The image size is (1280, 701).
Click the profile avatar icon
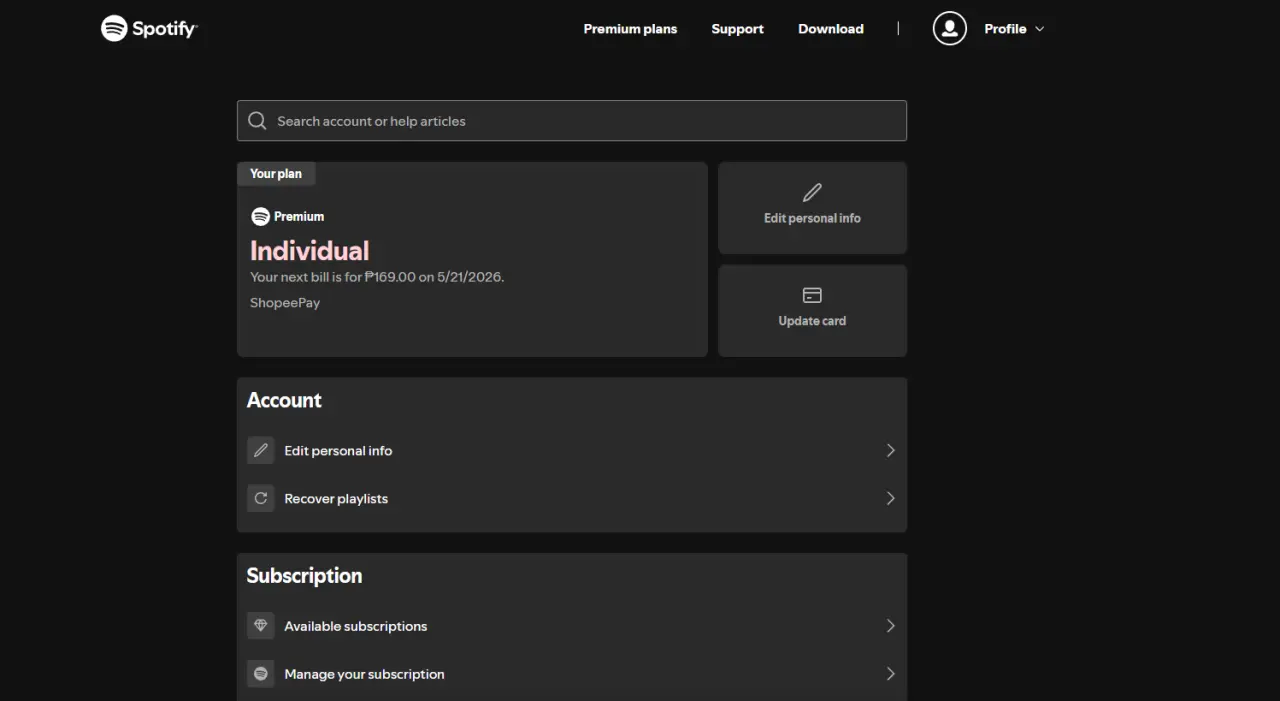(x=950, y=28)
